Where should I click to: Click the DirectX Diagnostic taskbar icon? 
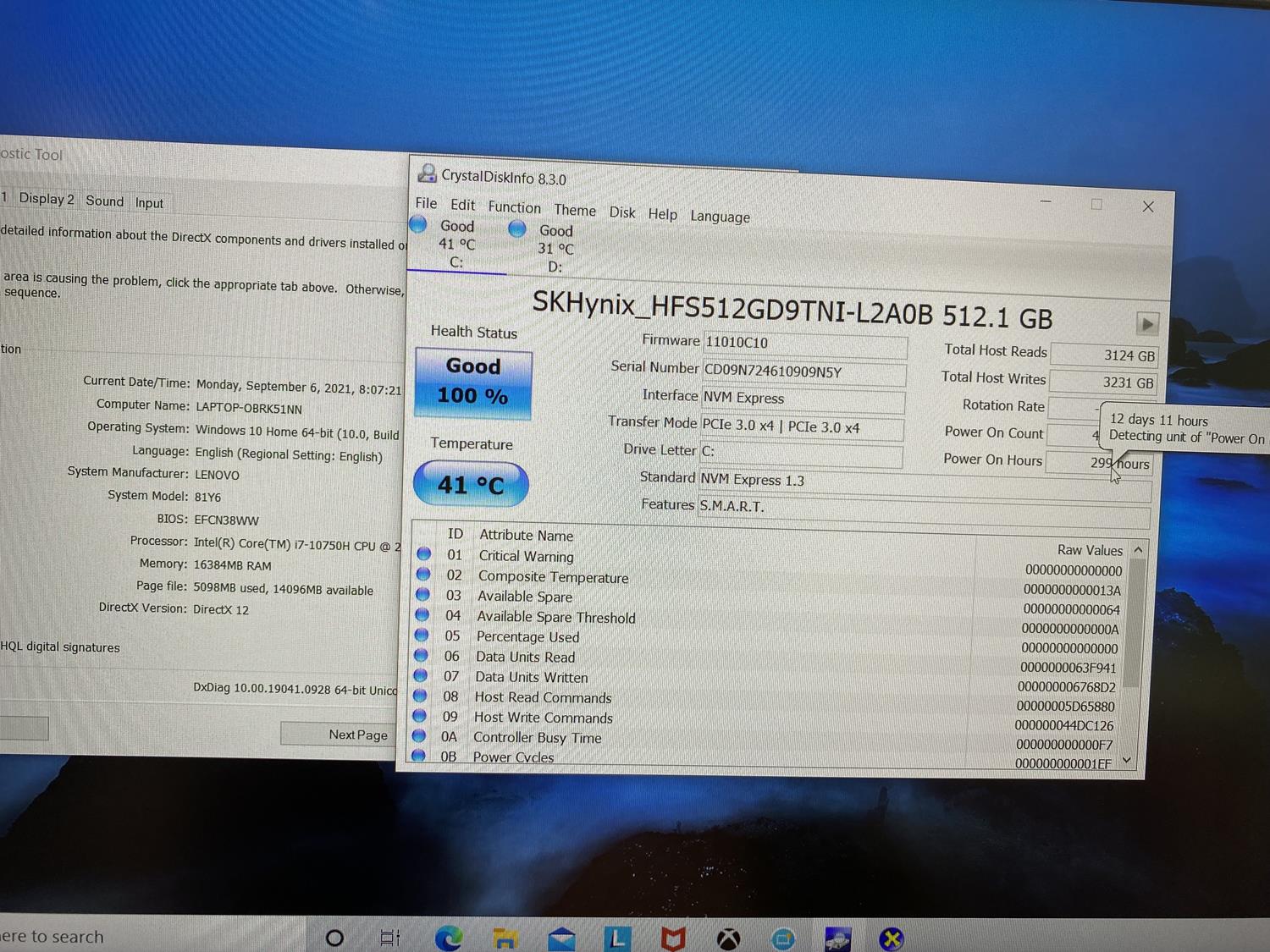point(891,938)
